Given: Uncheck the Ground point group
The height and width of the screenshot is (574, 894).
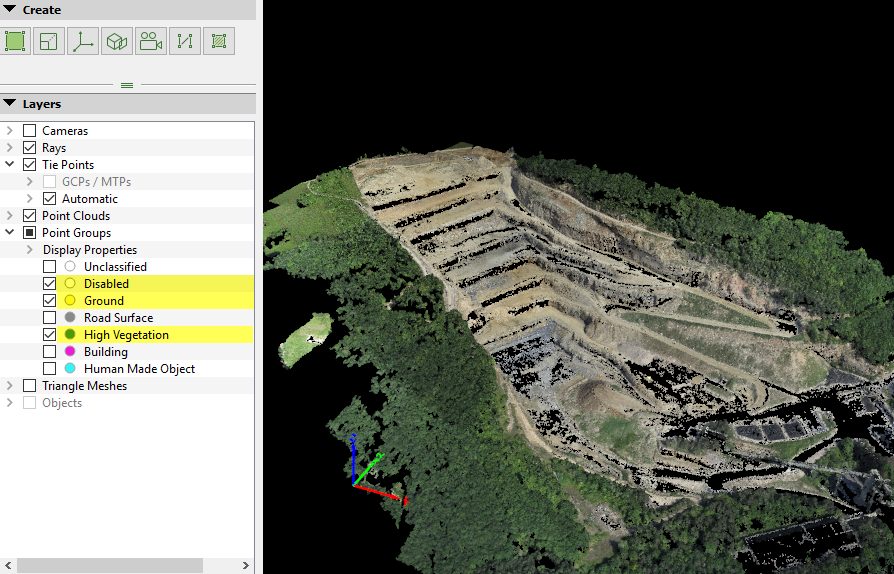Looking at the screenshot, I should click(49, 301).
